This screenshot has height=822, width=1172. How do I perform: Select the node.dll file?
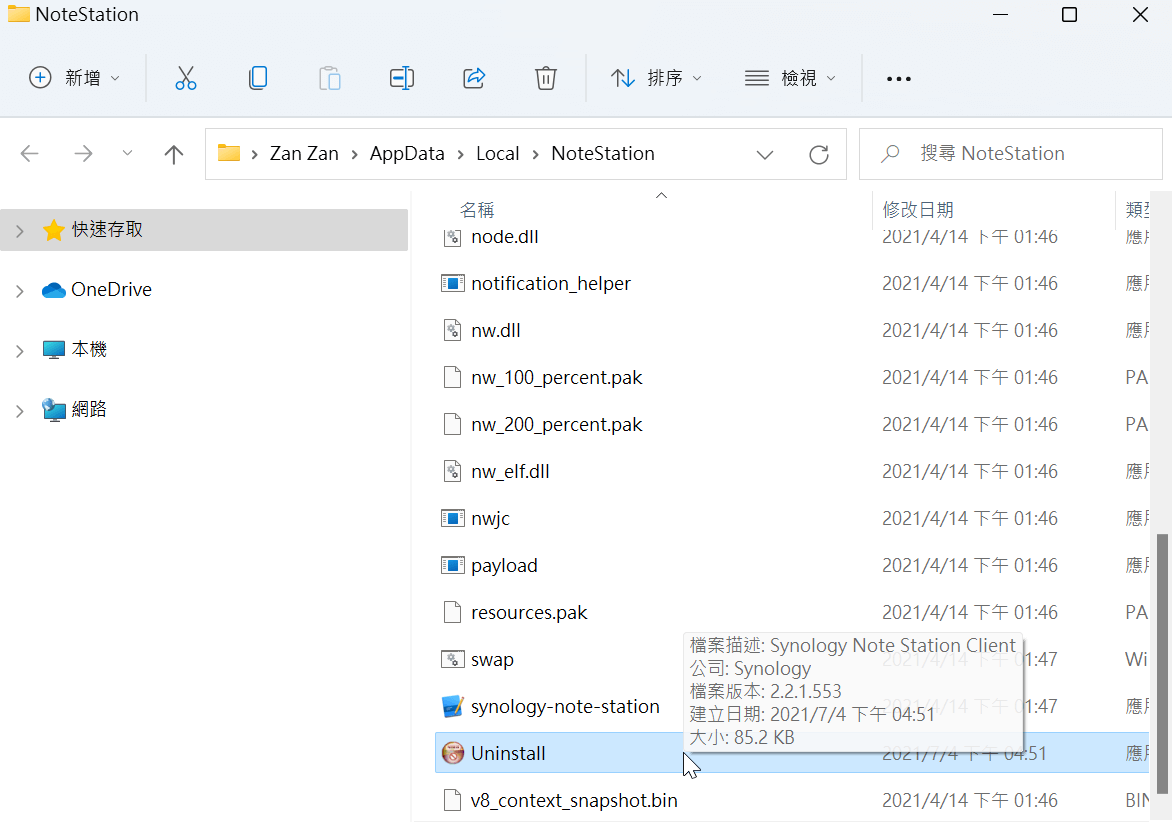(505, 237)
